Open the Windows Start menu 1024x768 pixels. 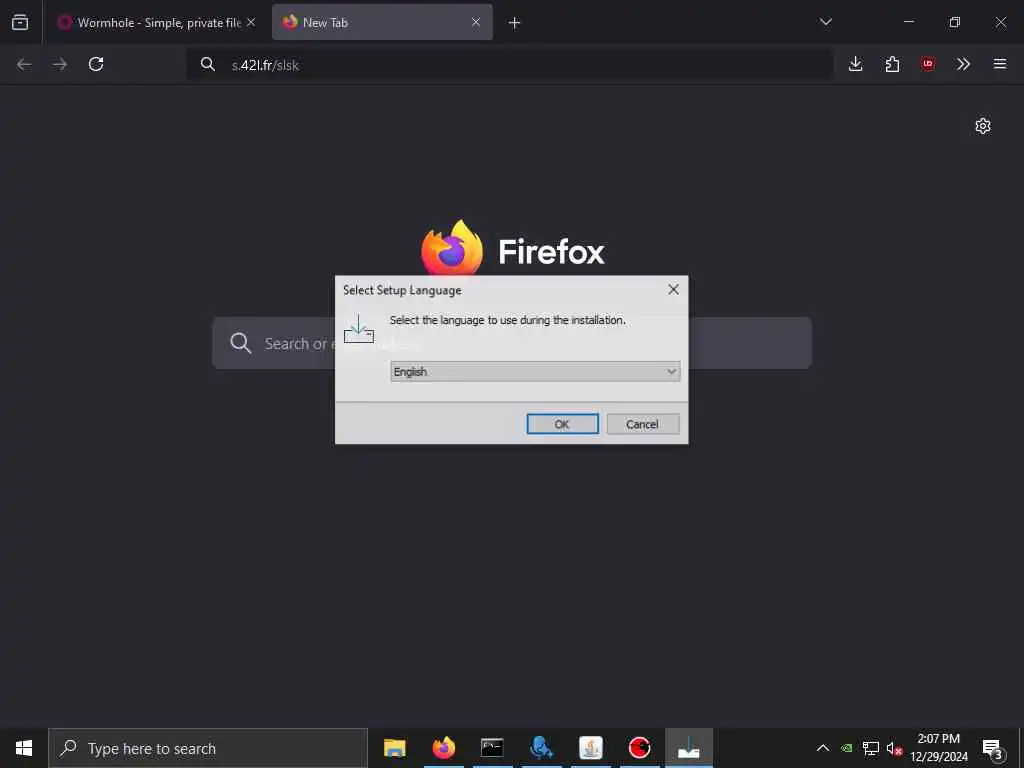[x=24, y=748]
